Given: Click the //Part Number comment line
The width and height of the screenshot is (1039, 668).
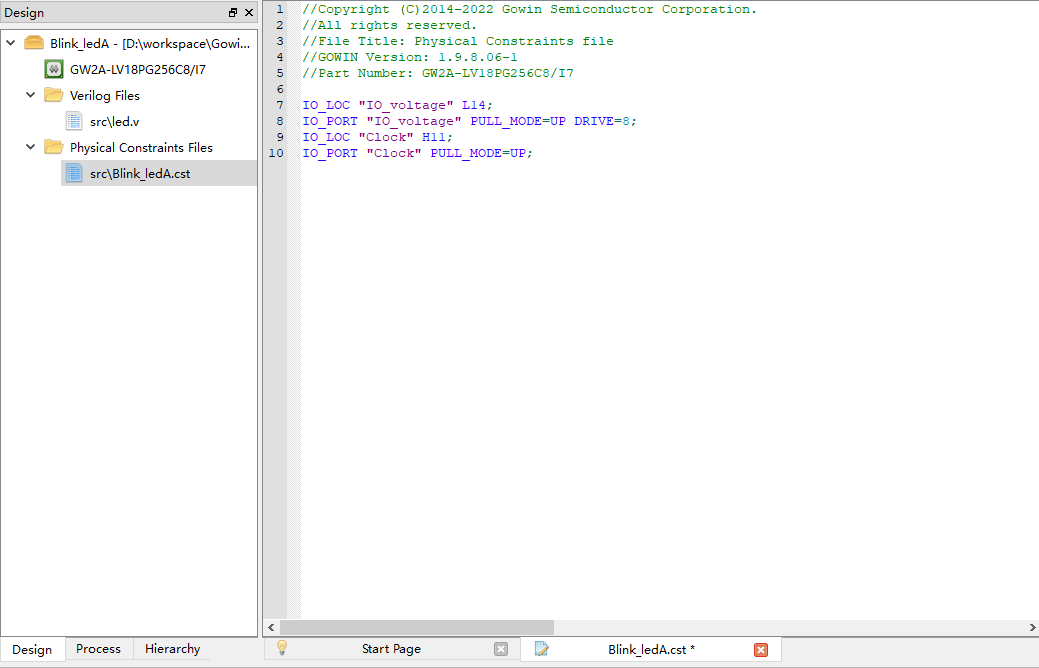Looking at the screenshot, I should coord(438,73).
